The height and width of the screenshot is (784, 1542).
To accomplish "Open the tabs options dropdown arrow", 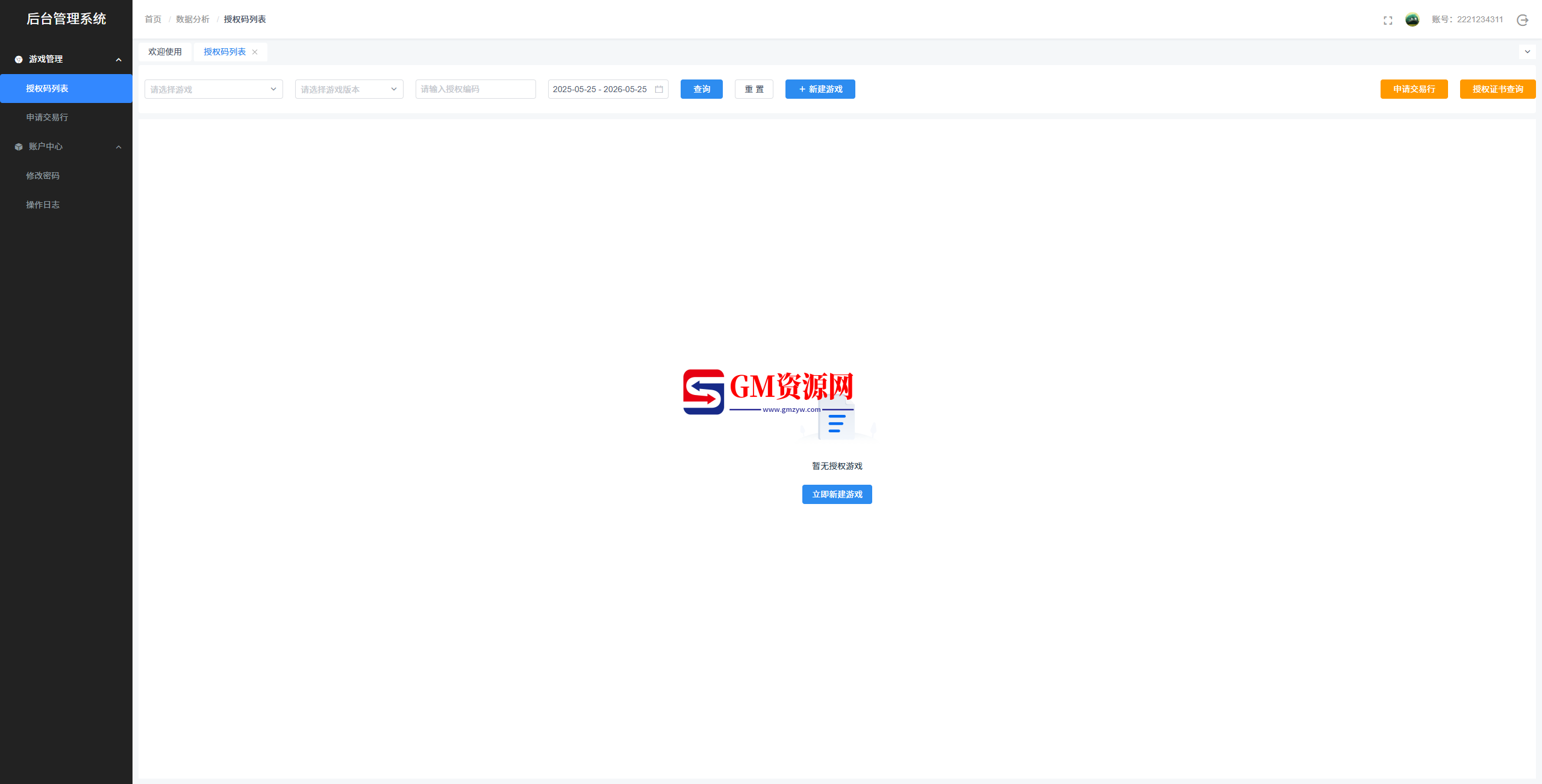I will point(1527,52).
